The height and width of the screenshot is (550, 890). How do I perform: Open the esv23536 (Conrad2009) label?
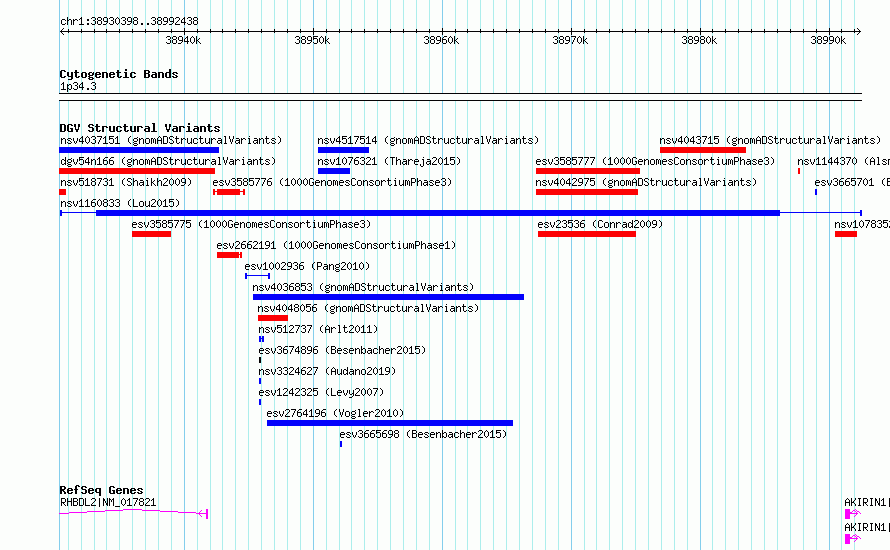point(600,224)
